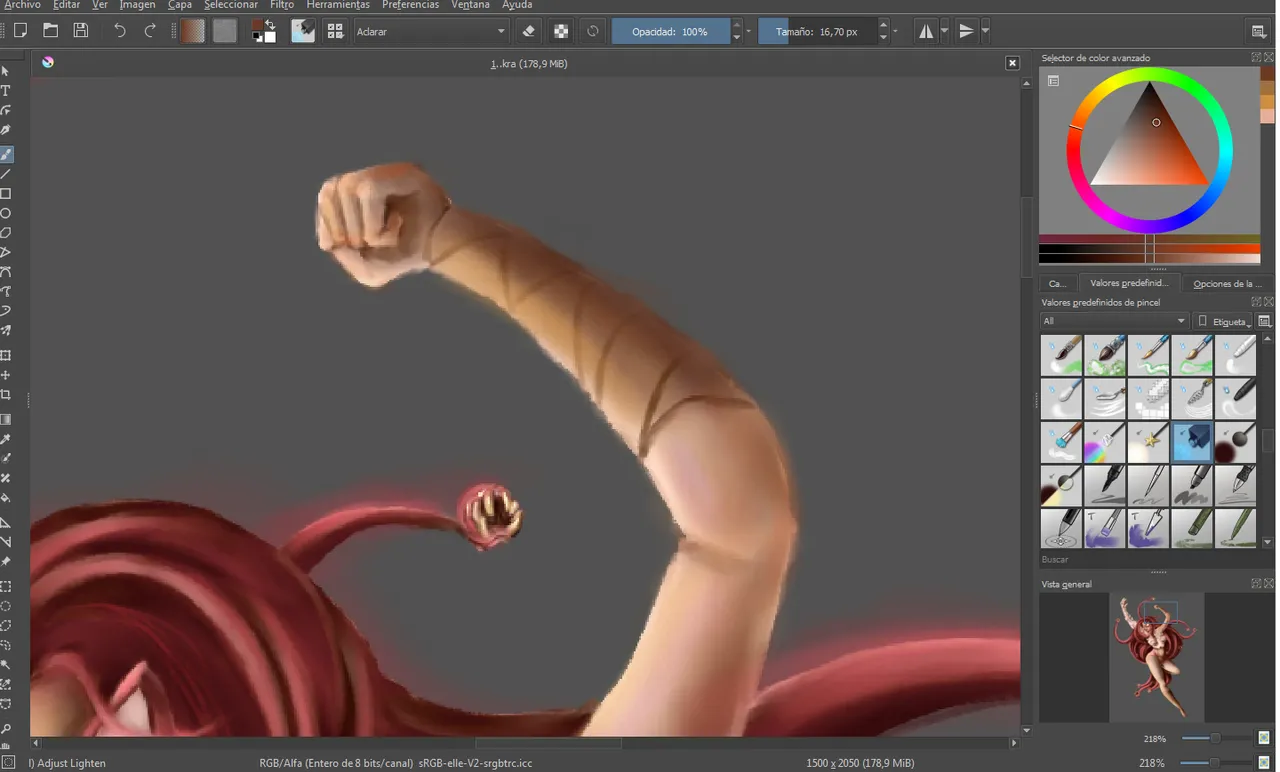Select the Multibrush tool
The image size is (1280, 772).
6,331
